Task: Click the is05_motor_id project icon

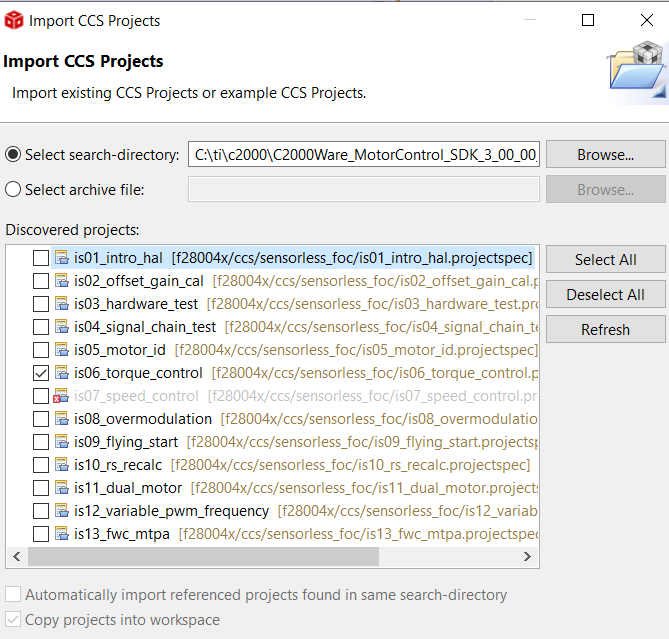Action: point(61,350)
